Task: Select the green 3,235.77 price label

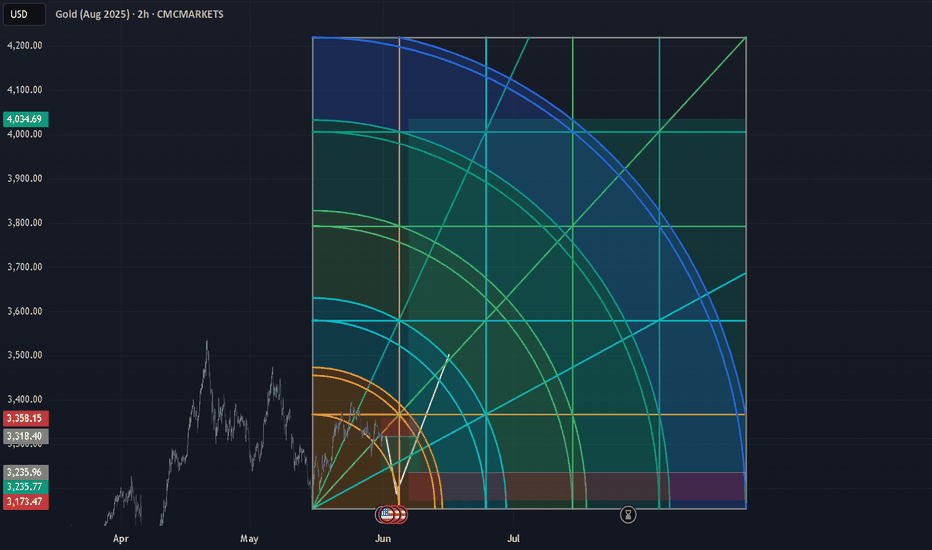Action: click(x=25, y=486)
